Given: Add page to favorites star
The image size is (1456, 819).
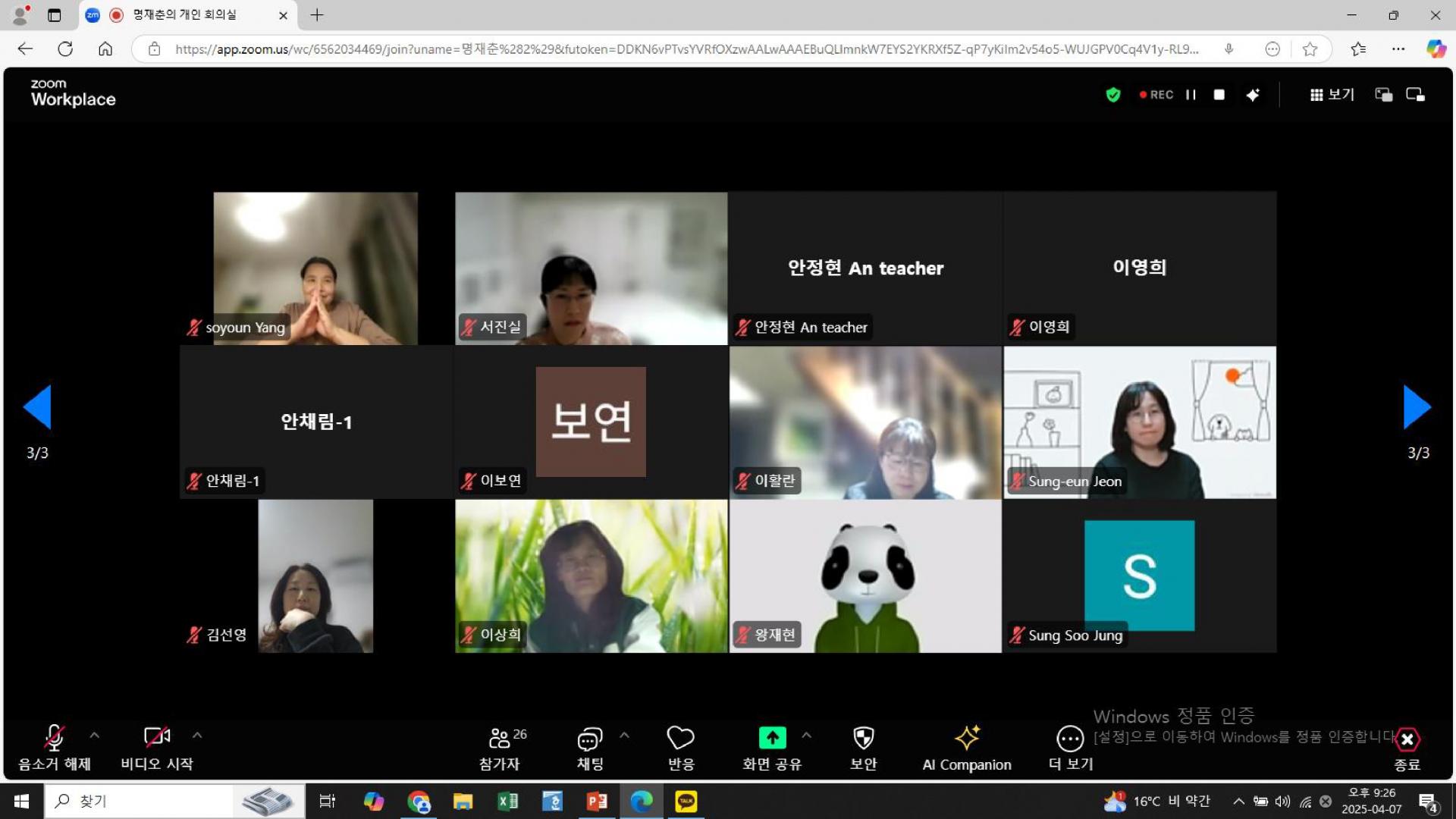Looking at the screenshot, I should coord(1310,49).
